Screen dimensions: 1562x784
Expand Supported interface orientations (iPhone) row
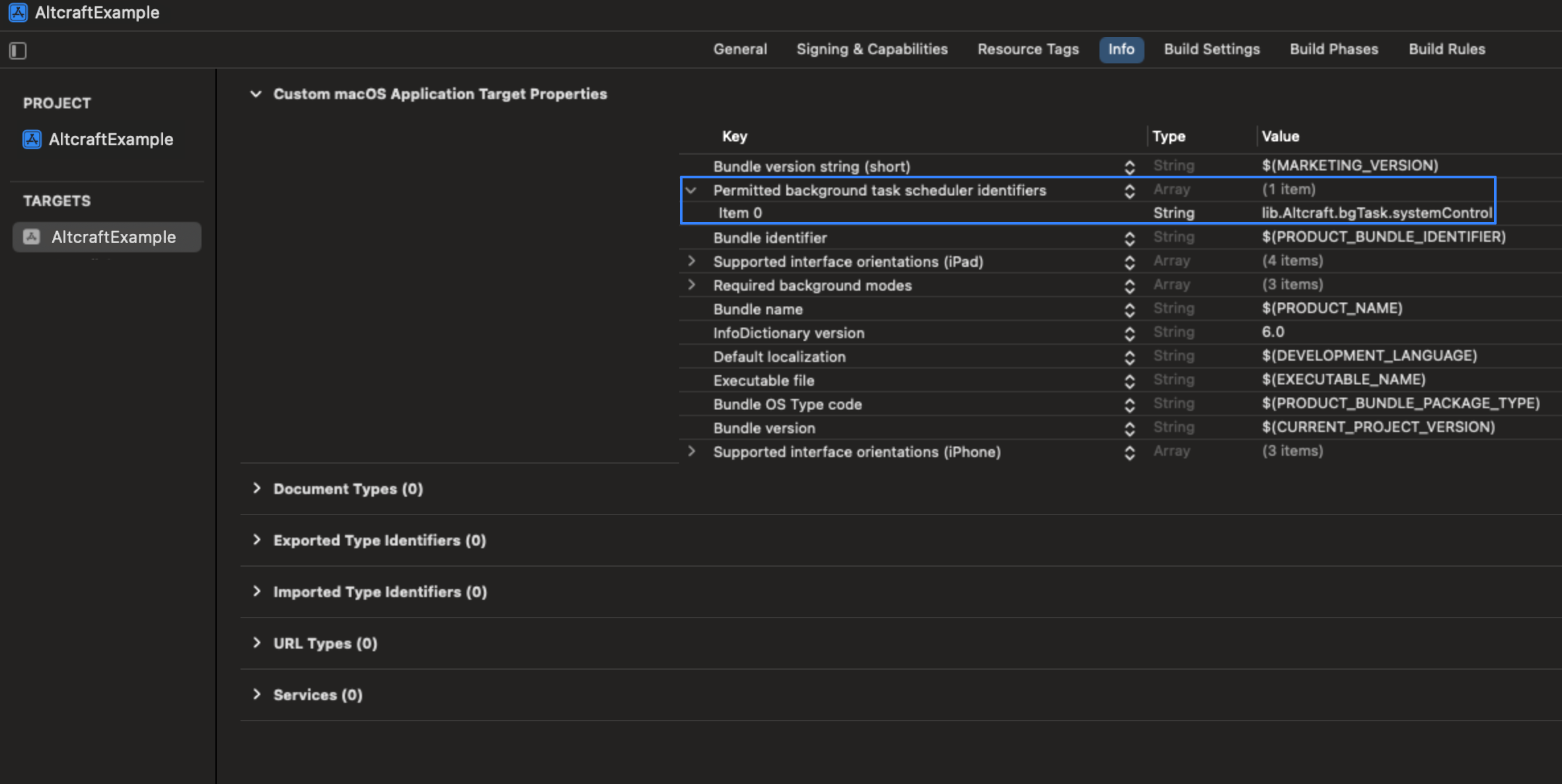(691, 451)
